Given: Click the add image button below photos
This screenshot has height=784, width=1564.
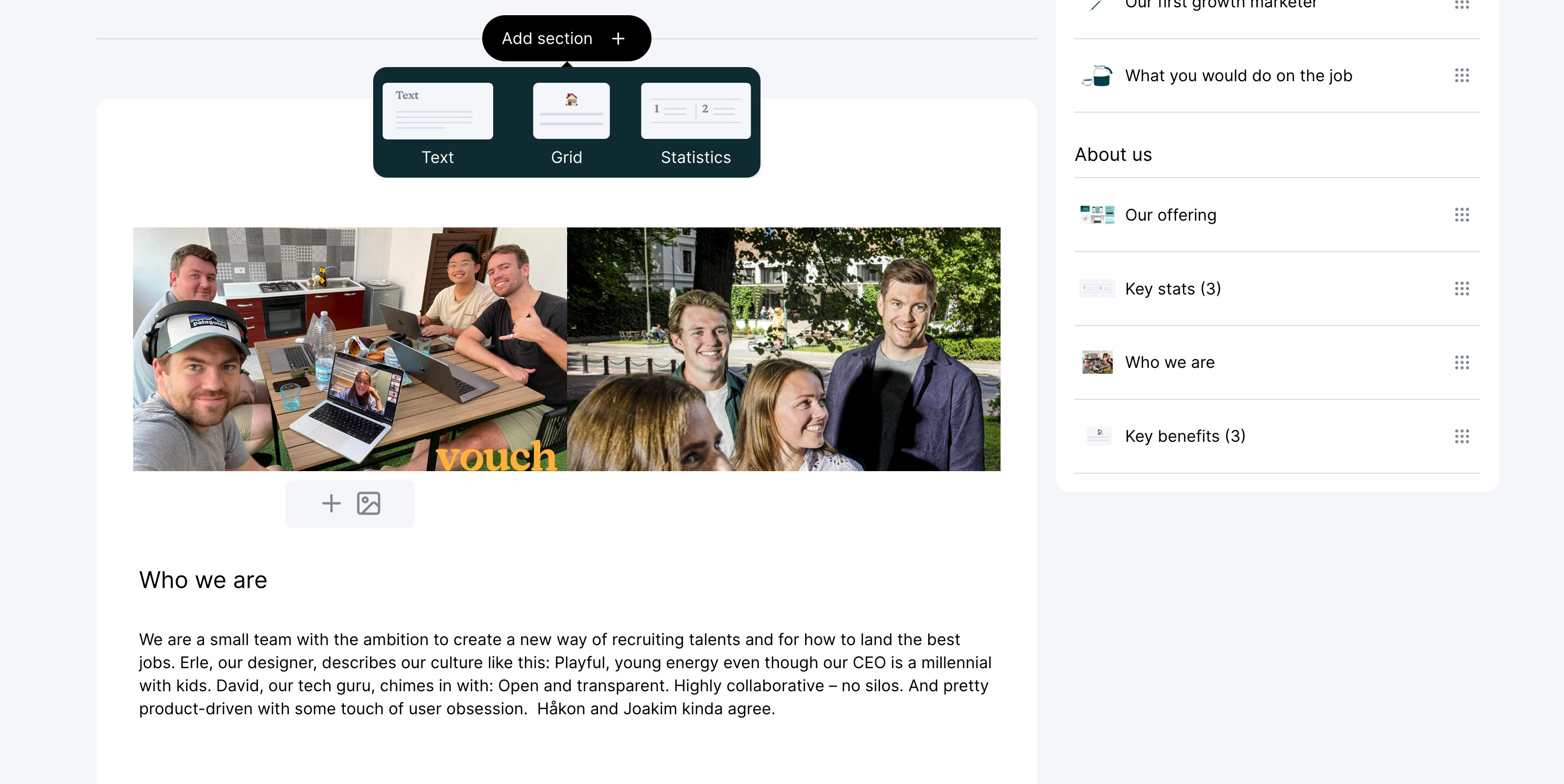Looking at the screenshot, I should tap(350, 504).
